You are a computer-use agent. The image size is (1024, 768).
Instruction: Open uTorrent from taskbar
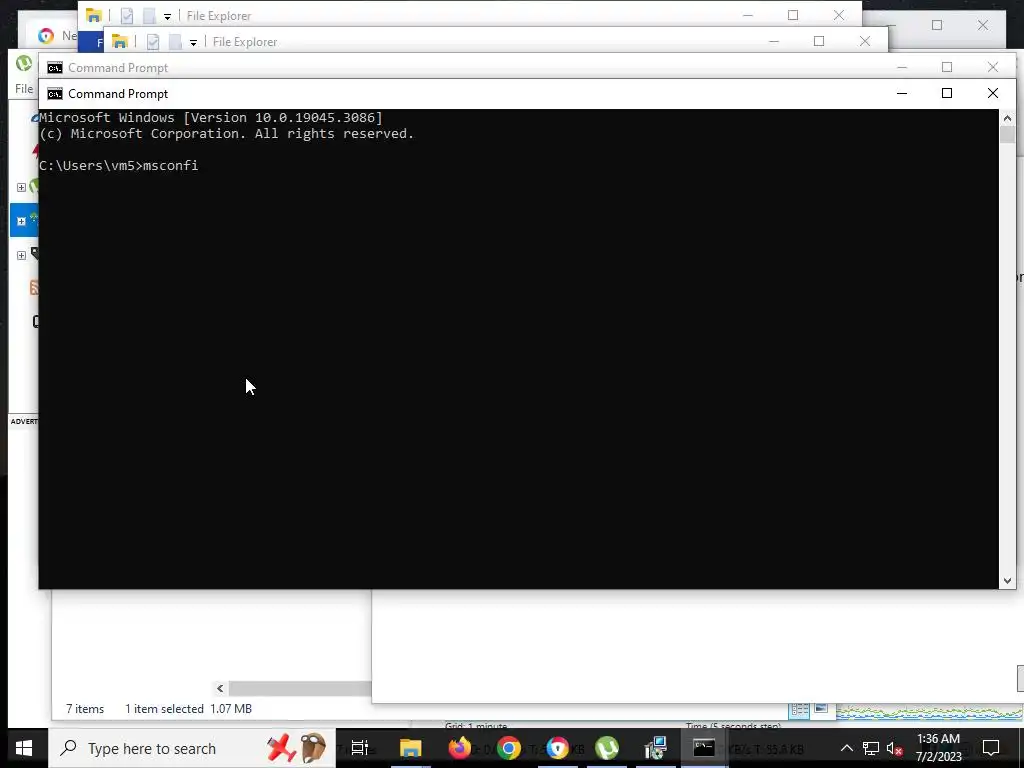pyautogui.click(x=607, y=748)
